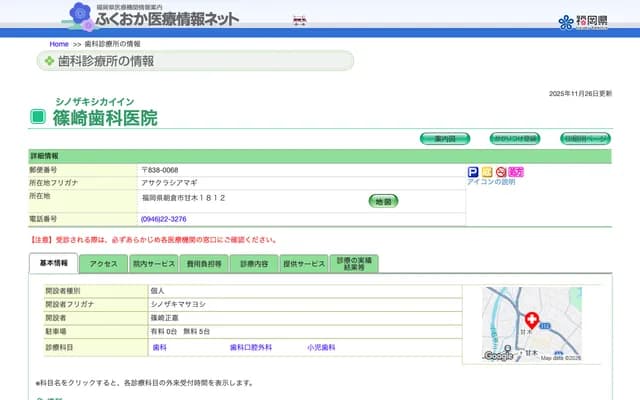Click the yellow facility icon beside parking
Viewport: 640px width, 400px height.
(x=487, y=172)
